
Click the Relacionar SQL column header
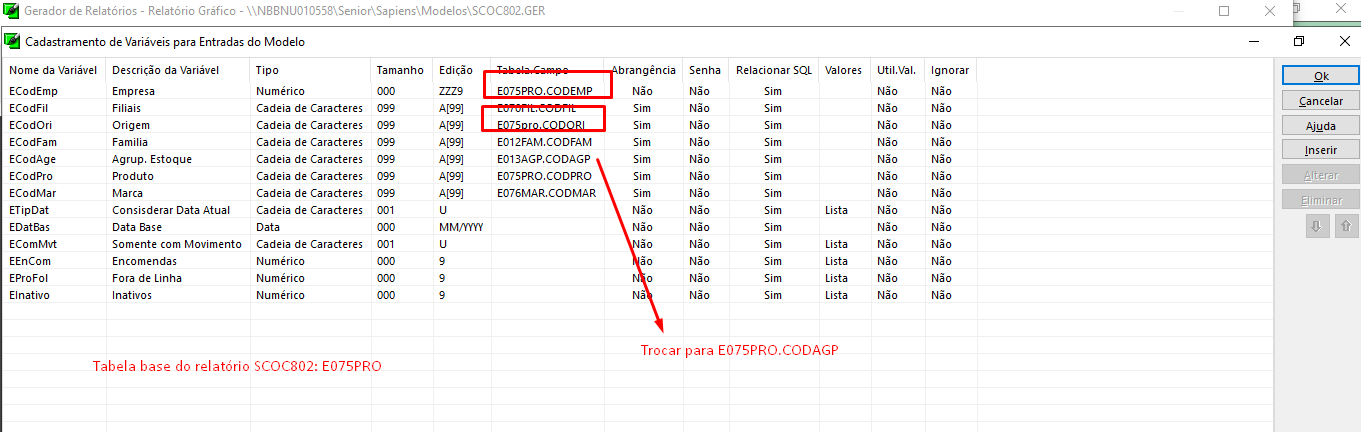(x=773, y=70)
